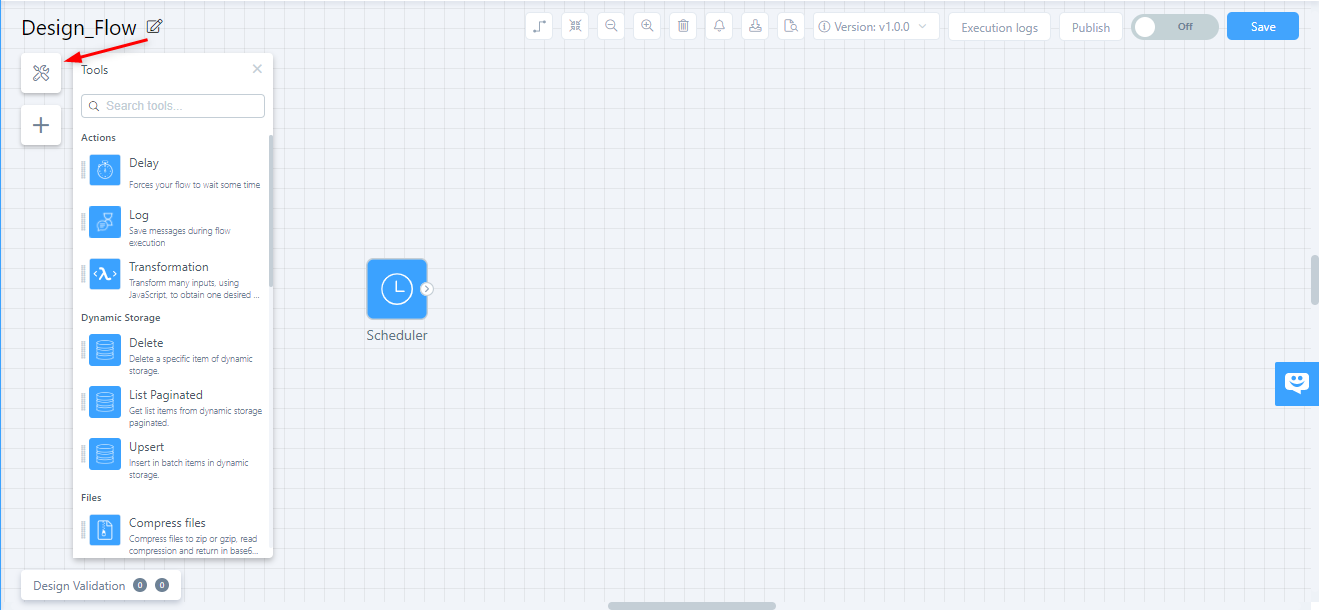Viewport: 1319px width, 610px height.
Task: Publish the flow
Action: click(x=1090, y=27)
